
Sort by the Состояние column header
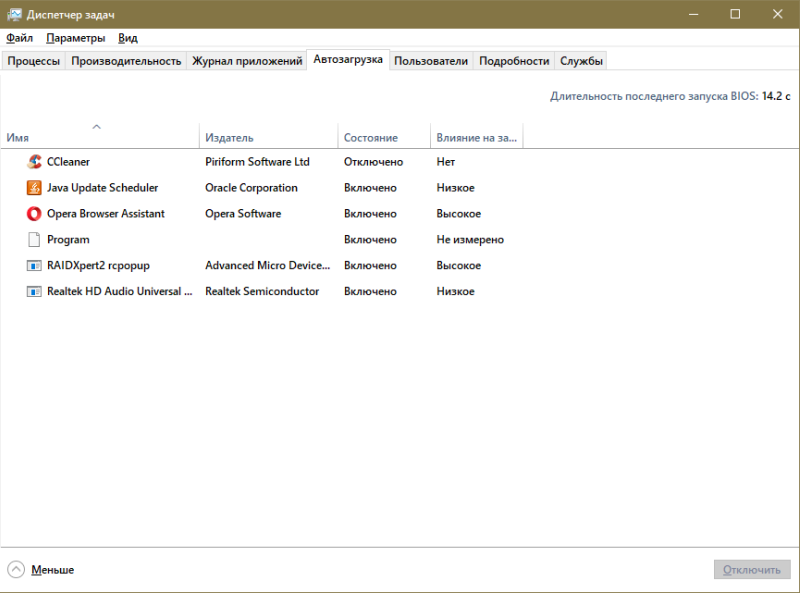point(384,136)
